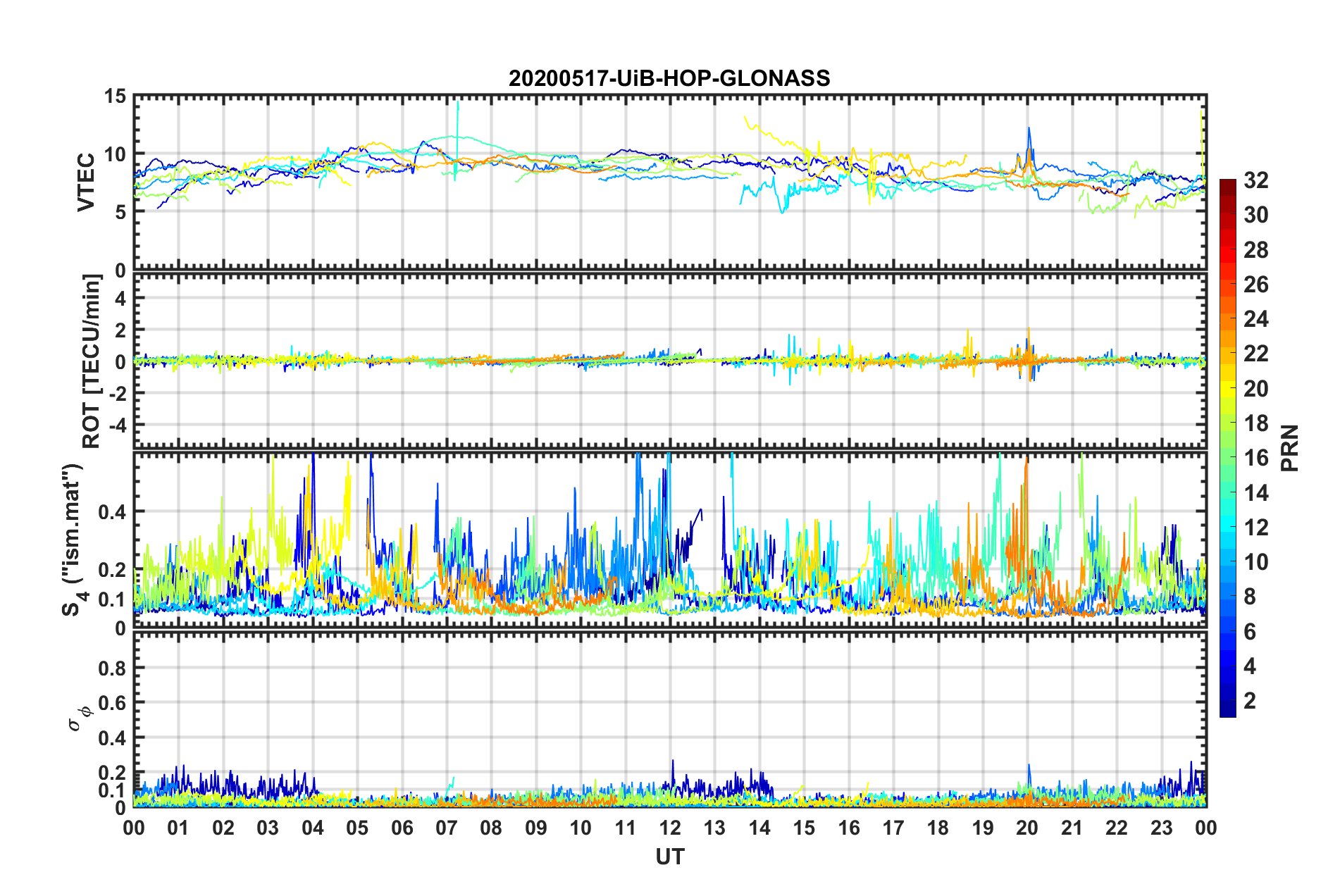Click colorbar tick label 22
The height and width of the screenshot is (896, 1340).
[1256, 354]
